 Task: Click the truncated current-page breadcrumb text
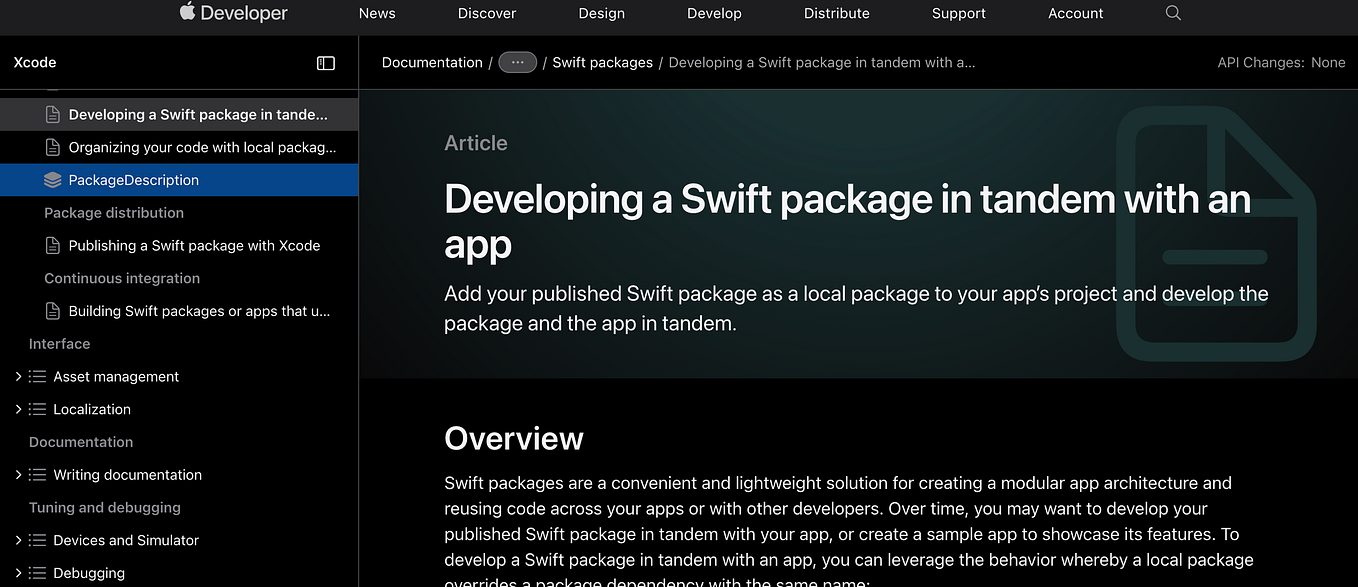point(822,62)
